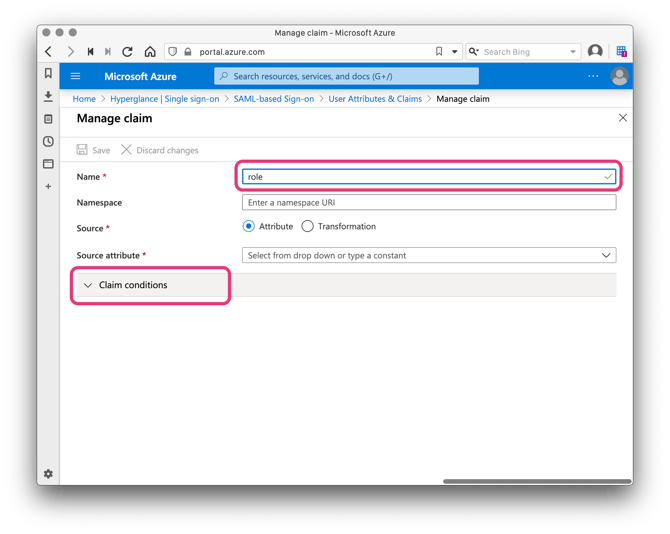Select the Transformation source radio button
Image resolution: width=670 pixels, height=534 pixels.
point(308,227)
